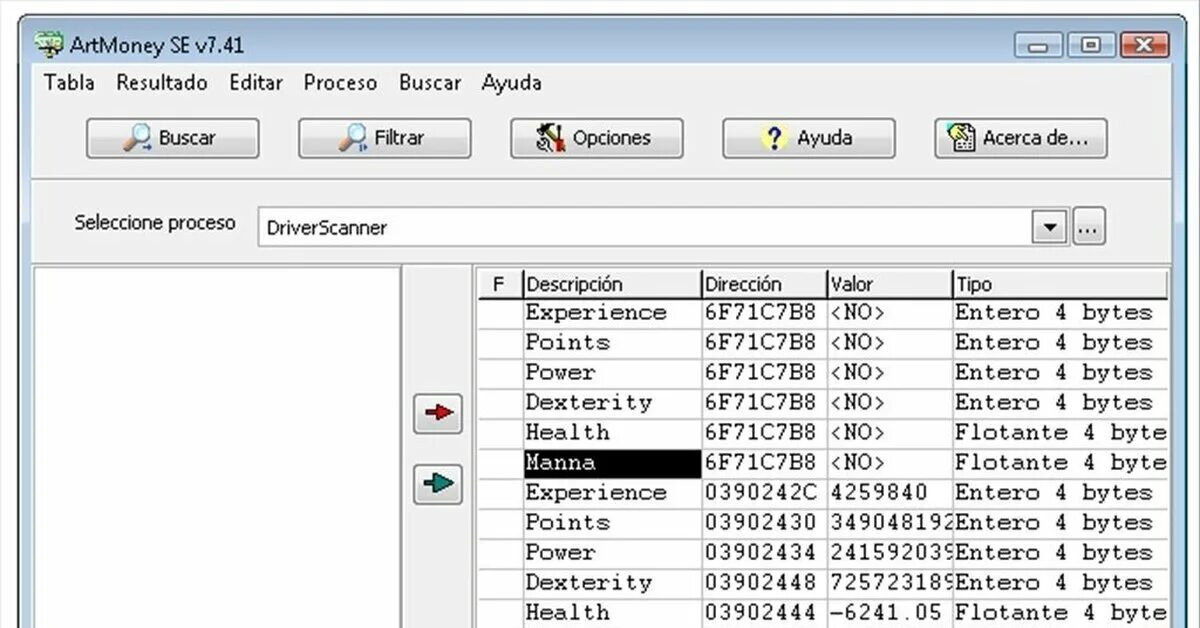Viewport: 1200px width, 628px height.
Task: Open the Ayuda menu in menu bar
Action: point(512,83)
